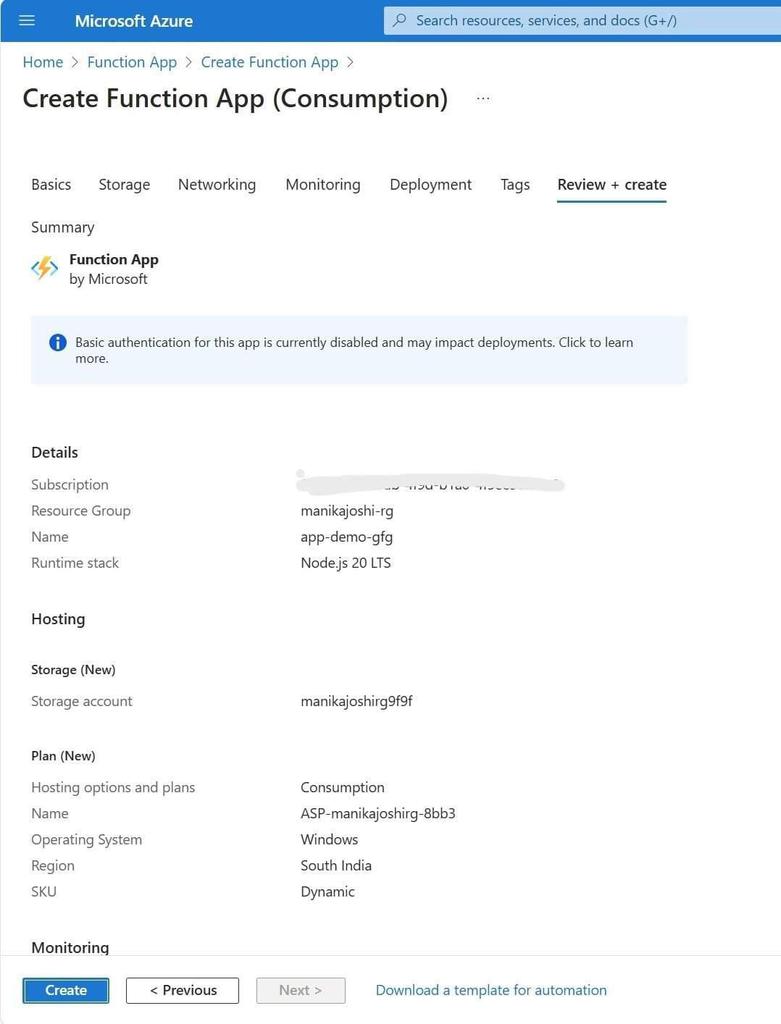This screenshot has height=1024, width=781.
Task: Click the Region label
Action: pos(53,866)
